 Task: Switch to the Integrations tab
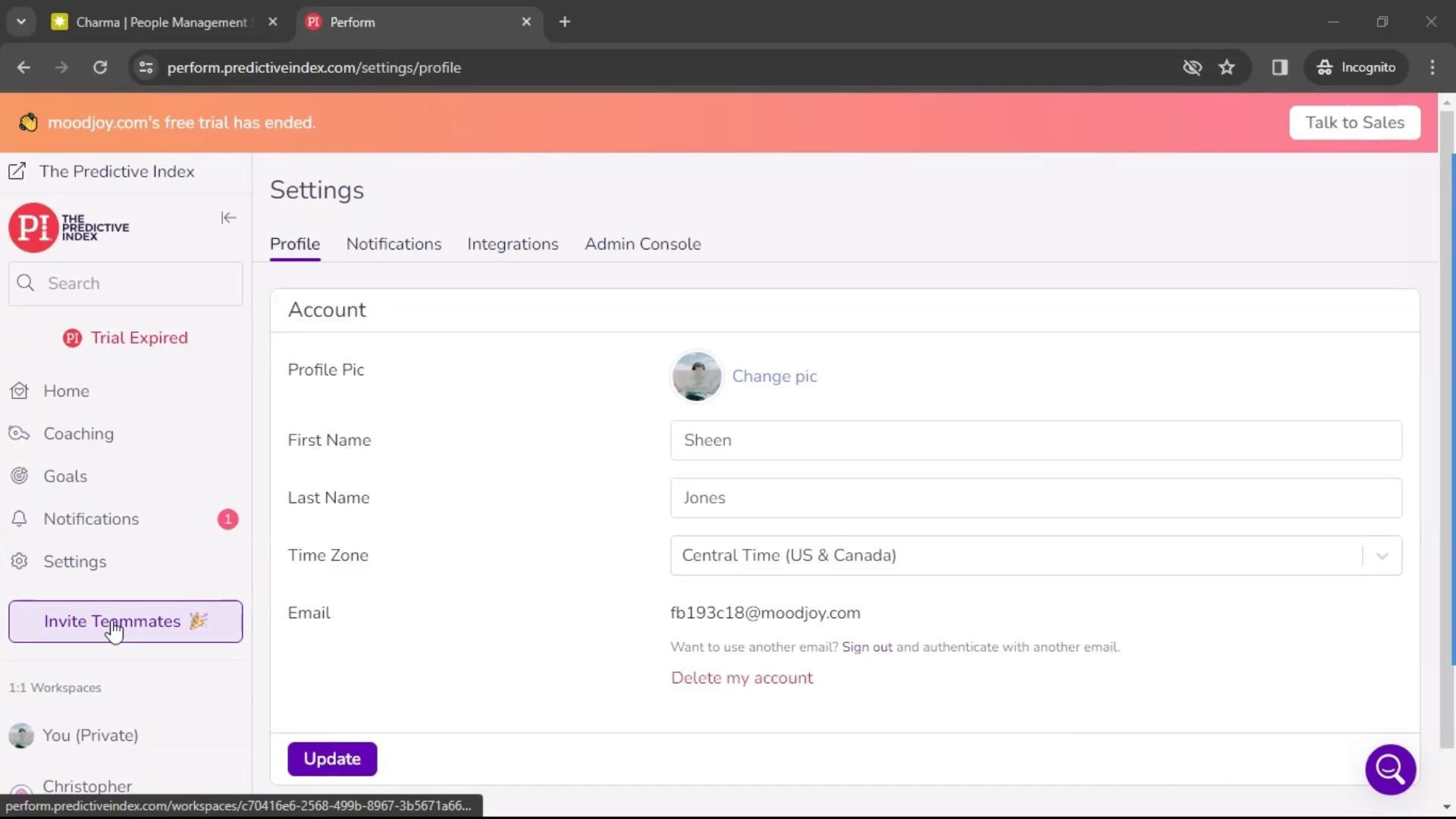click(x=513, y=244)
